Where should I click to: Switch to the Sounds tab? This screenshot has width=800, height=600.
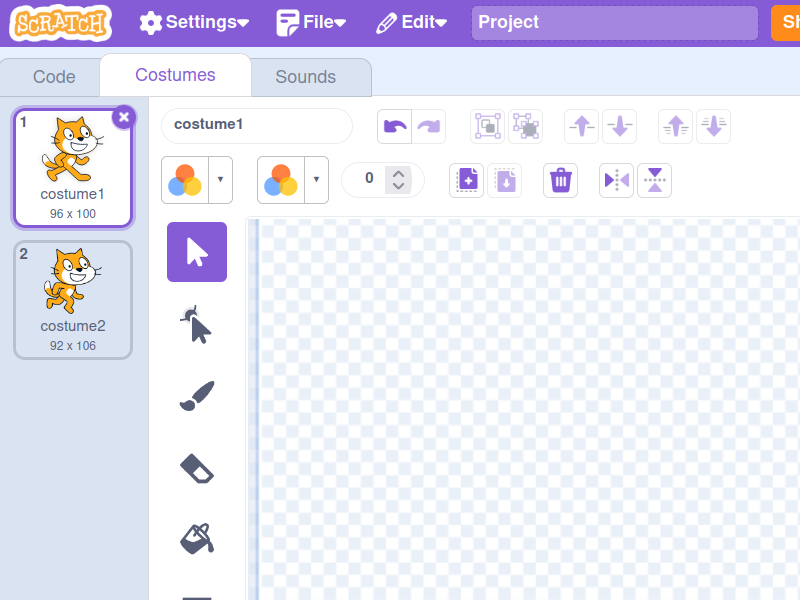tap(306, 77)
